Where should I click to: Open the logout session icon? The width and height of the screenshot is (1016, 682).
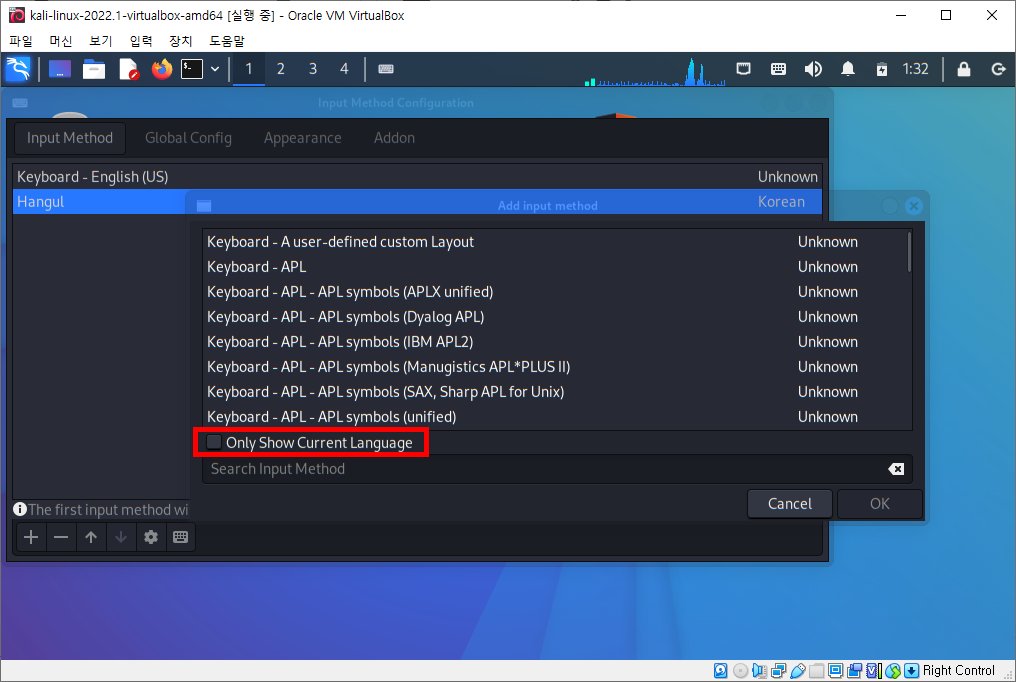(999, 69)
